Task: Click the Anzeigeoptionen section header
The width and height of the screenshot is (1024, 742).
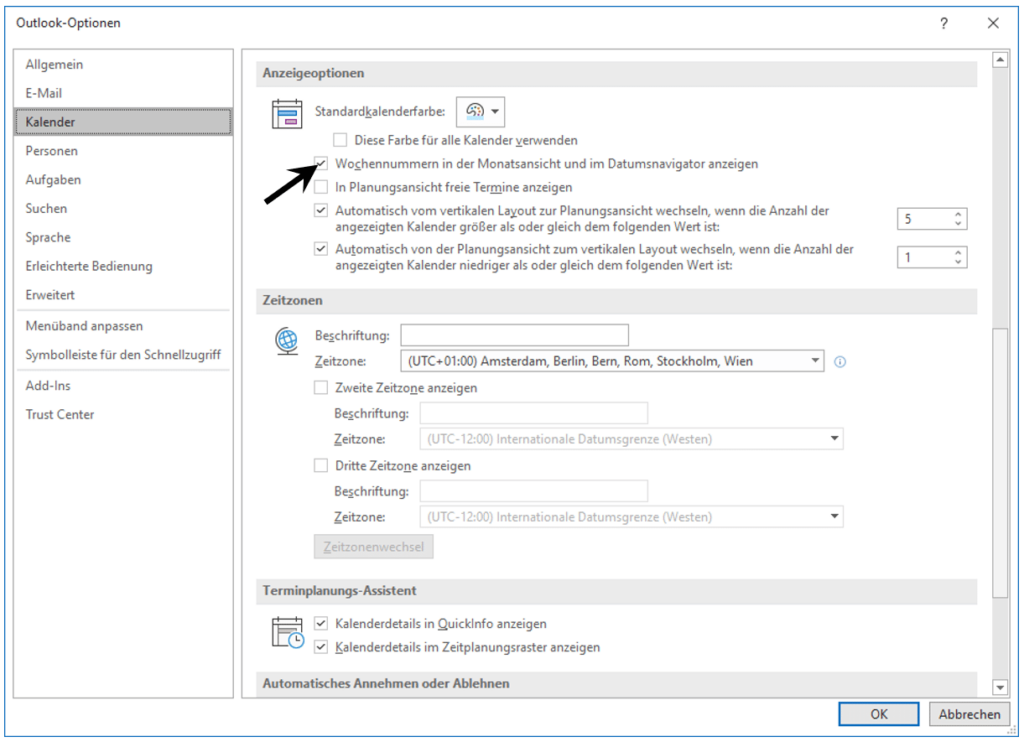Action: coord(616,73)
